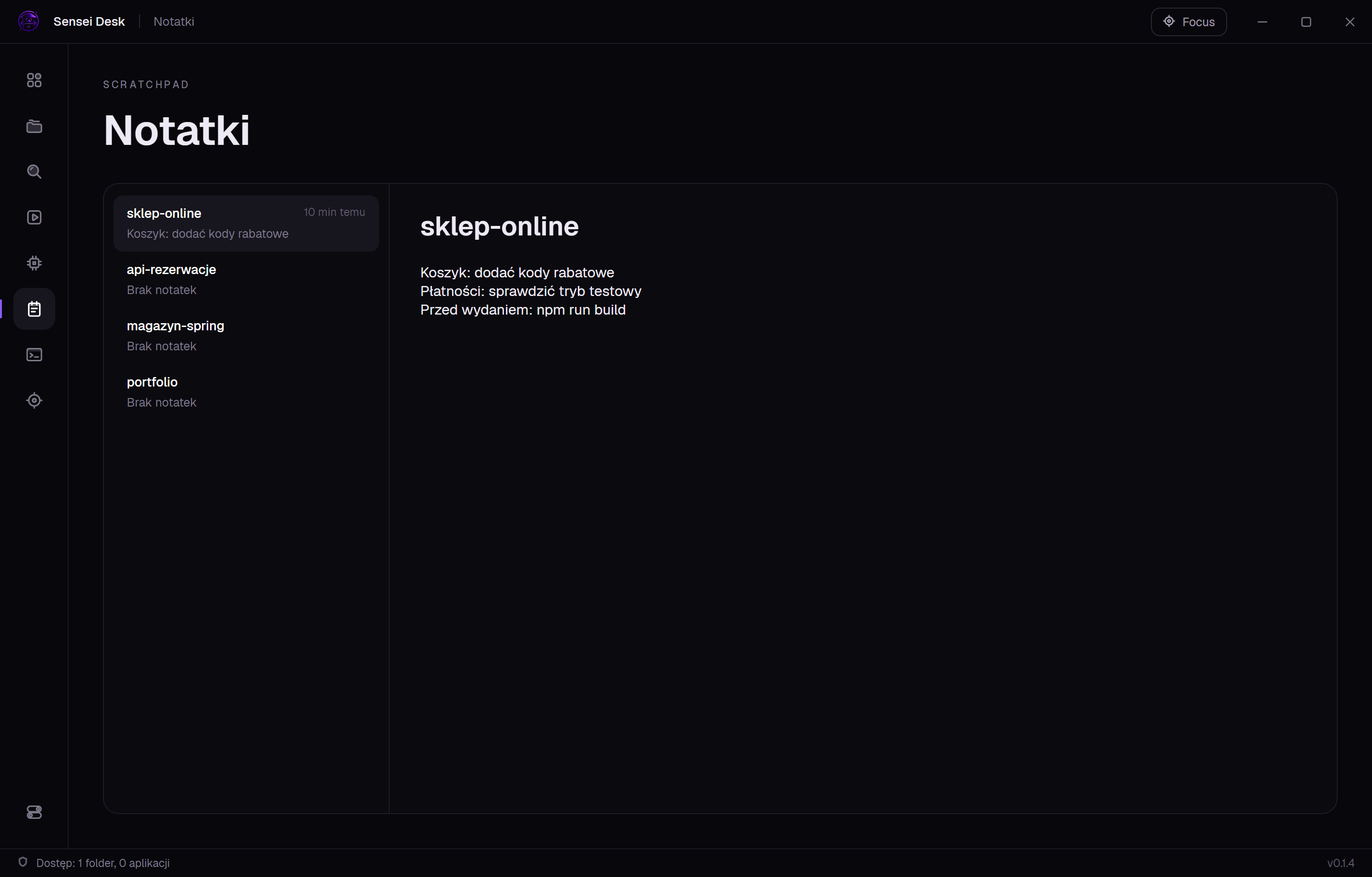Open the chip processor sidebar icon
1372x877 pixels.
34,263
